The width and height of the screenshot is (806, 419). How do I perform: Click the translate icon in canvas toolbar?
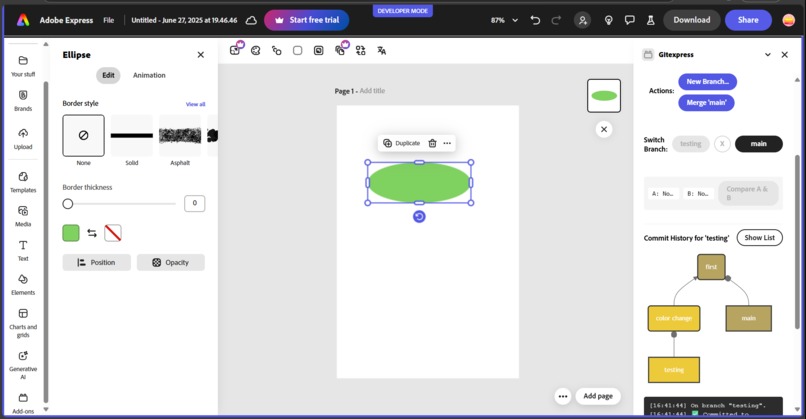point(381,50)
